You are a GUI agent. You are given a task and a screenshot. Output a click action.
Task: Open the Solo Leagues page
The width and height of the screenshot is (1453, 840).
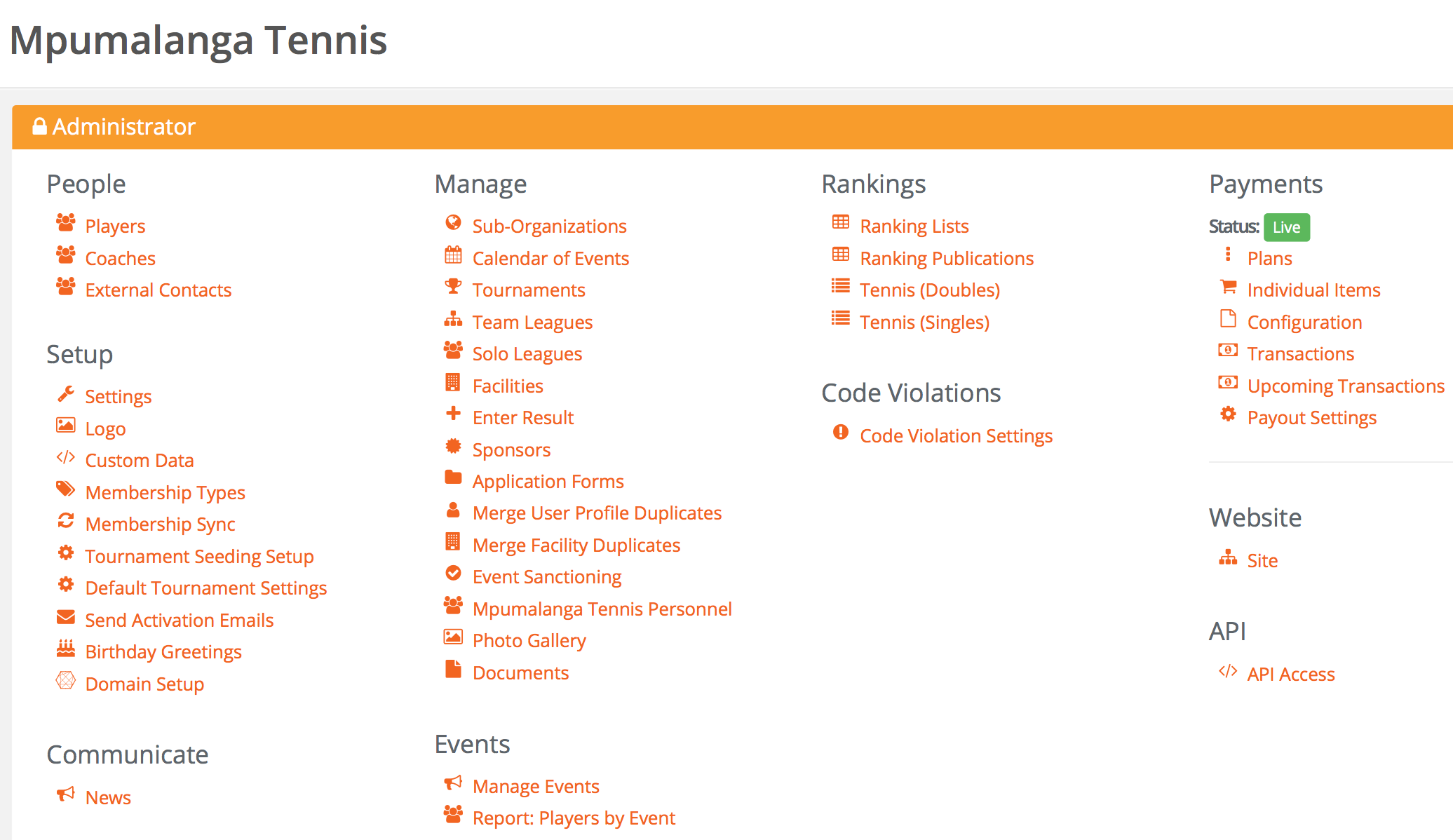[x=527, y=353]
